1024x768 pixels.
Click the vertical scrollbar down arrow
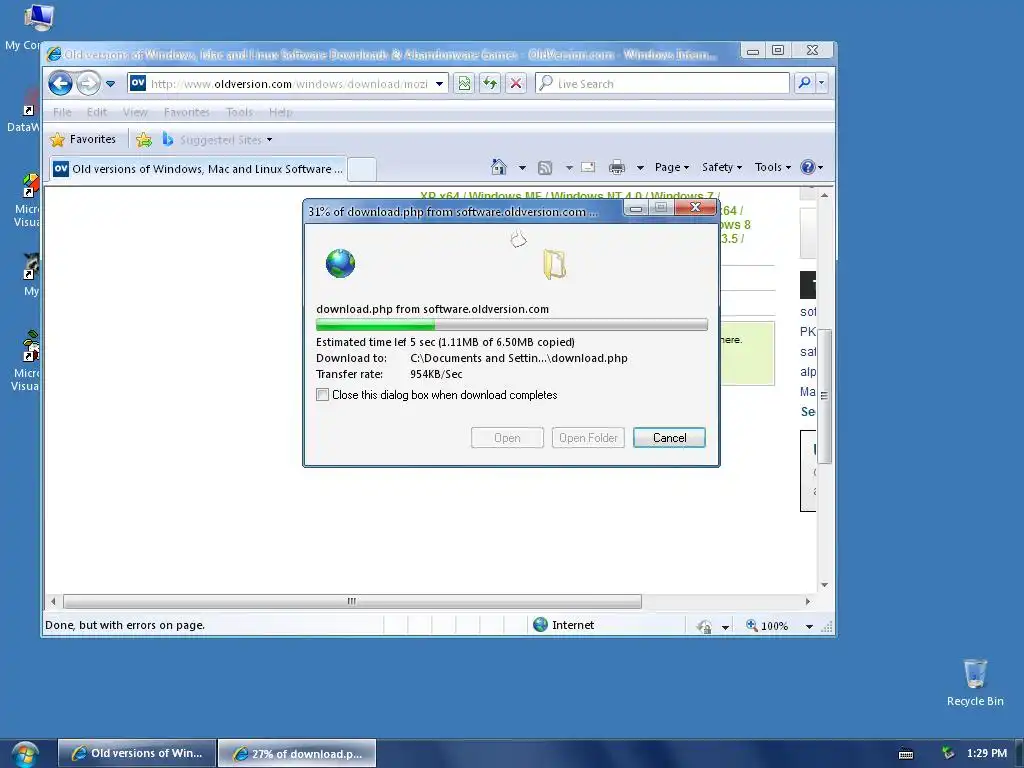coord(825,584)
